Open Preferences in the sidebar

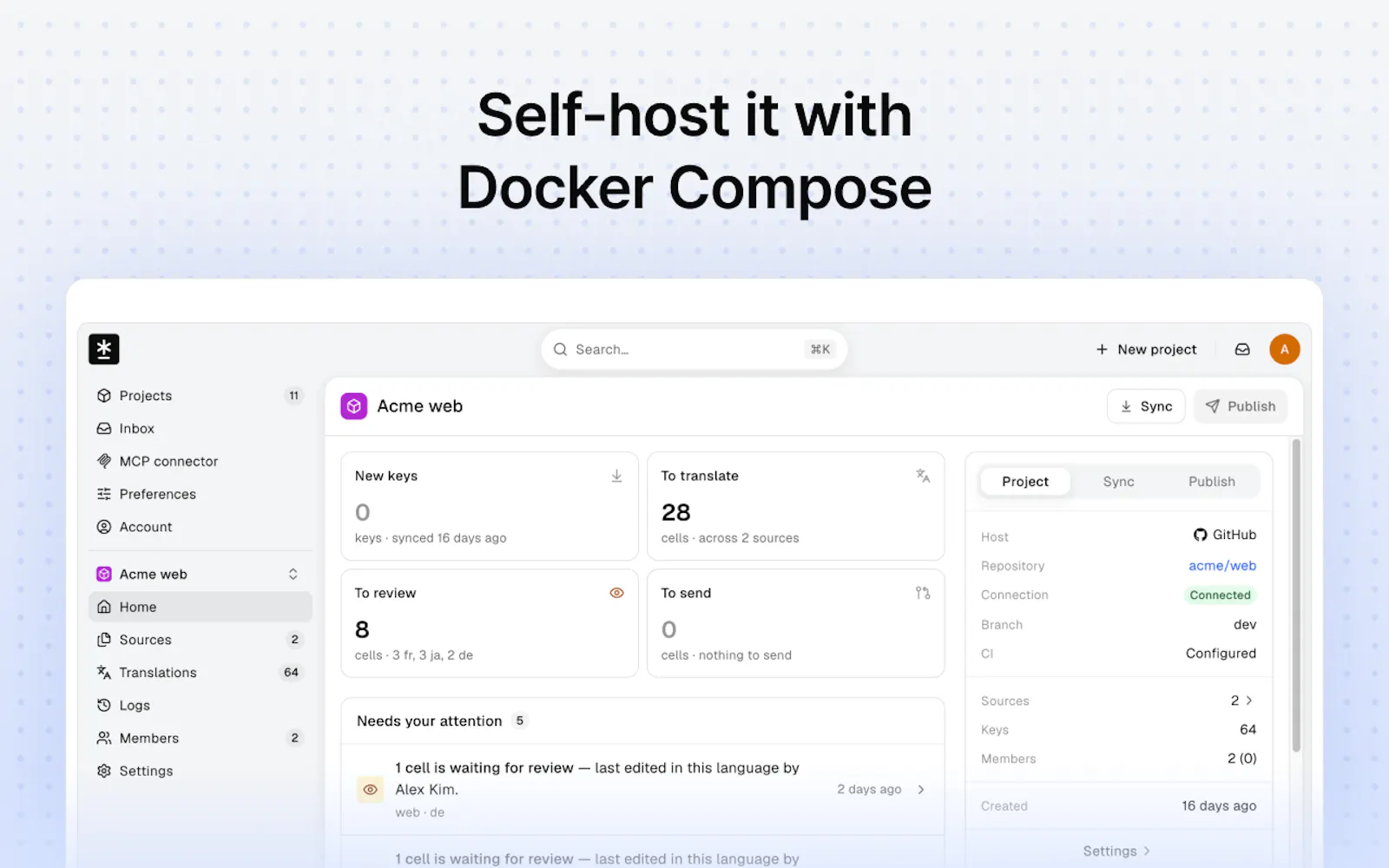coord(200,494)
